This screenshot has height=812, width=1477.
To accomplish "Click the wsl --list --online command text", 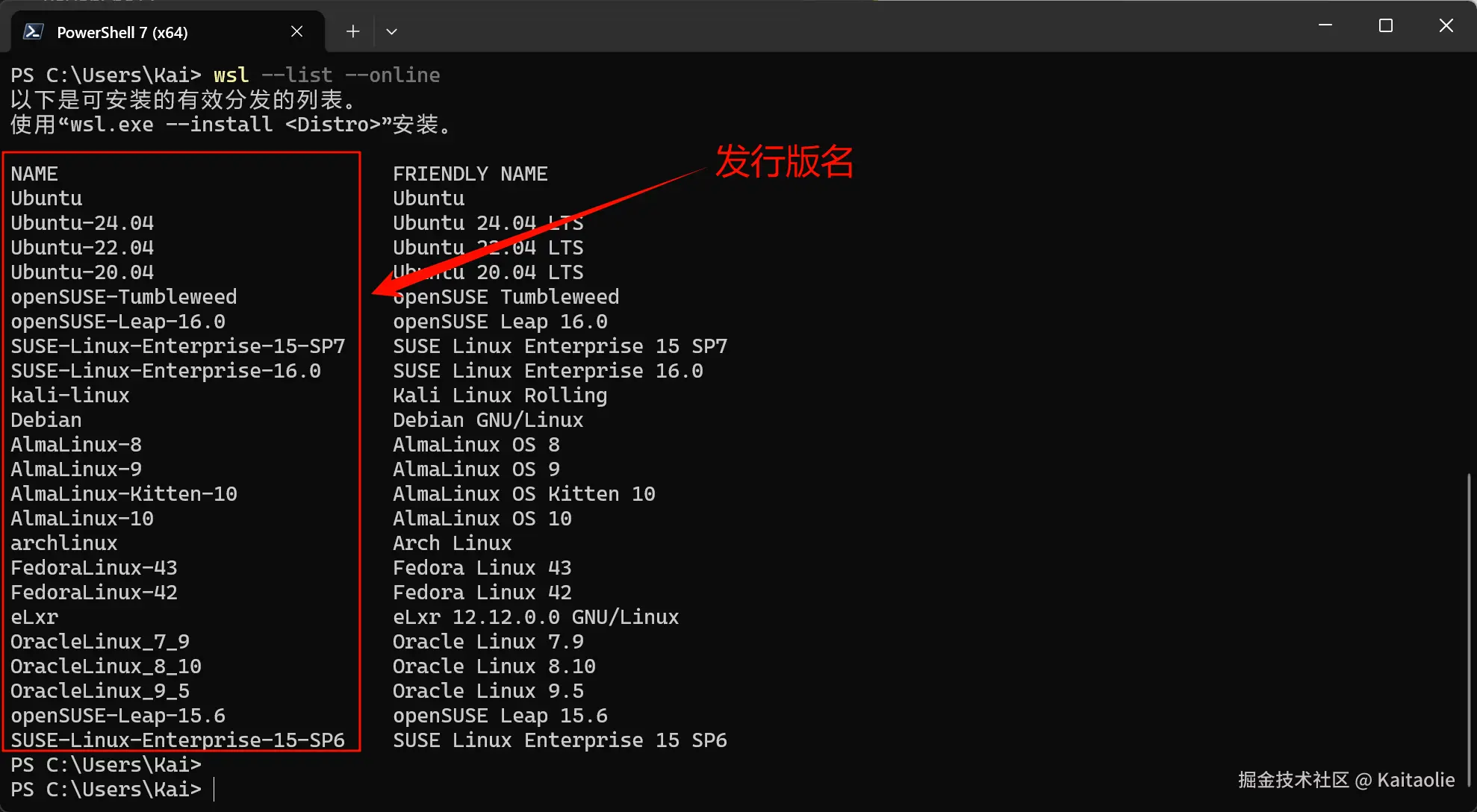I will tap(326, 75).
